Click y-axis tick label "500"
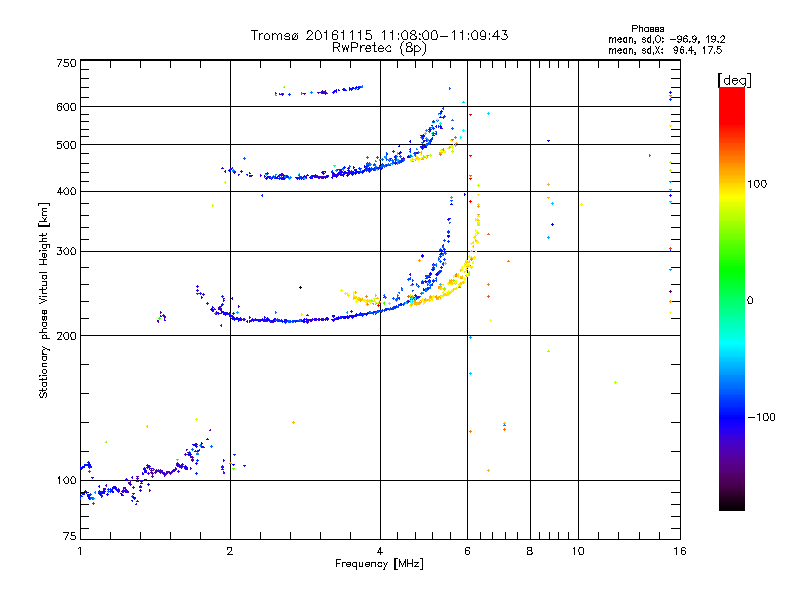Screen dimensions: 800x600 (66, 145)
